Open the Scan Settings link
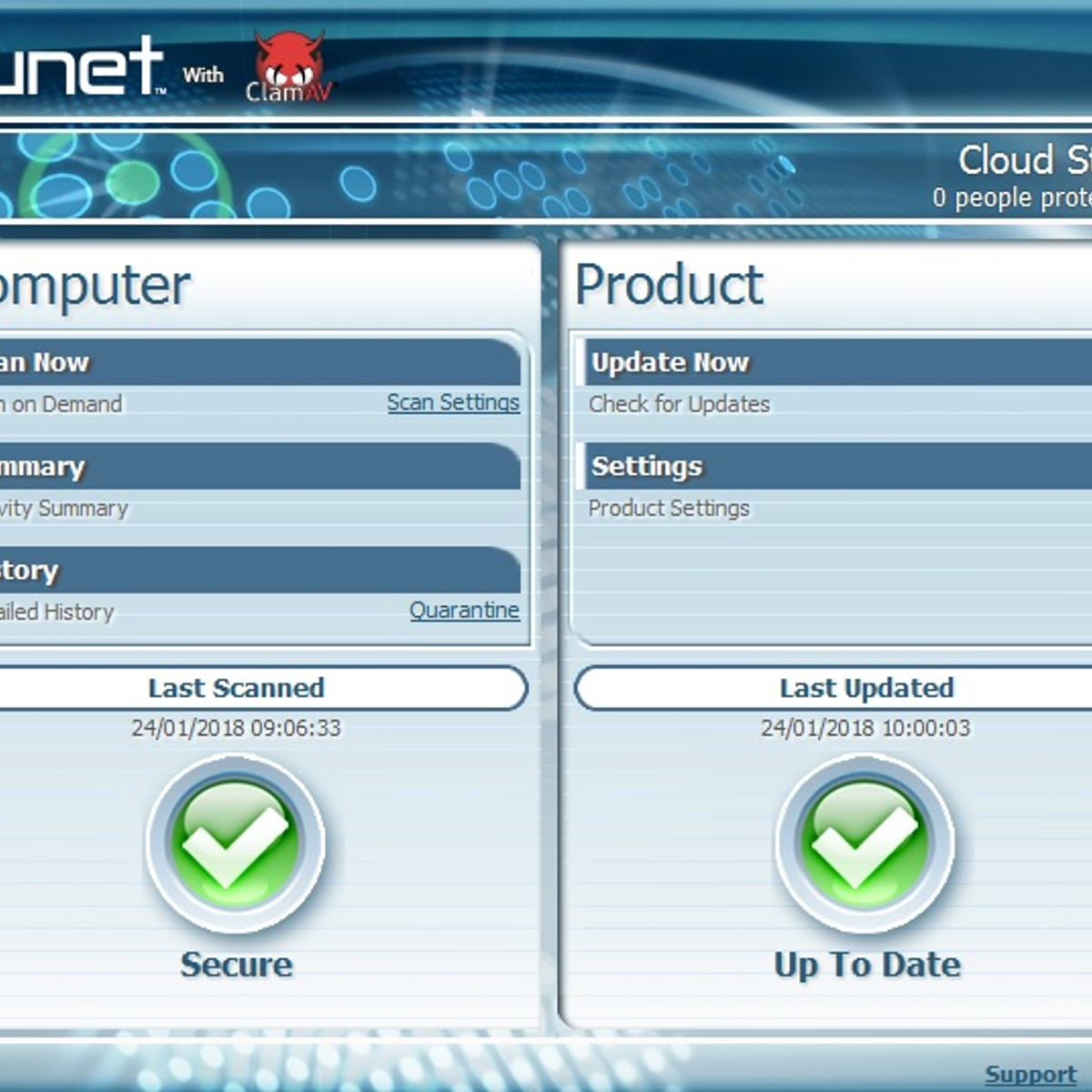The height and width of the screenshot is (1092, 1092). (x=453, y=402)
